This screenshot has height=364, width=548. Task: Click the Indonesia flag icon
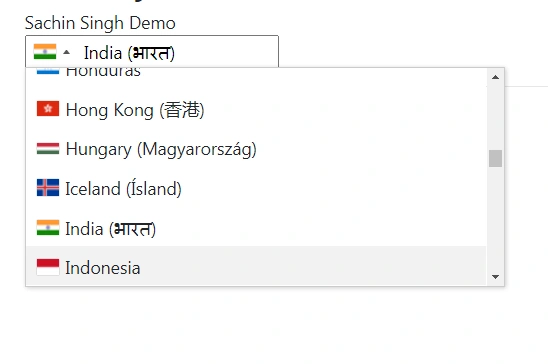coord(48,267)
